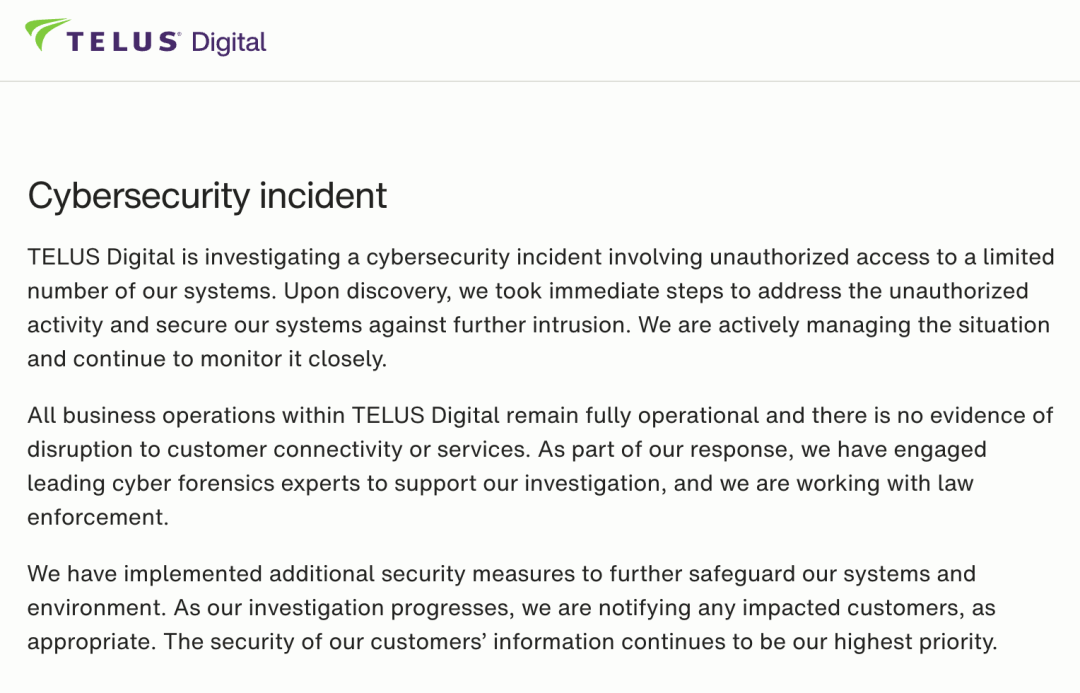The image size is (1080, 693).
Task: Click the "Digital" text in header logo
Action: 228,42
